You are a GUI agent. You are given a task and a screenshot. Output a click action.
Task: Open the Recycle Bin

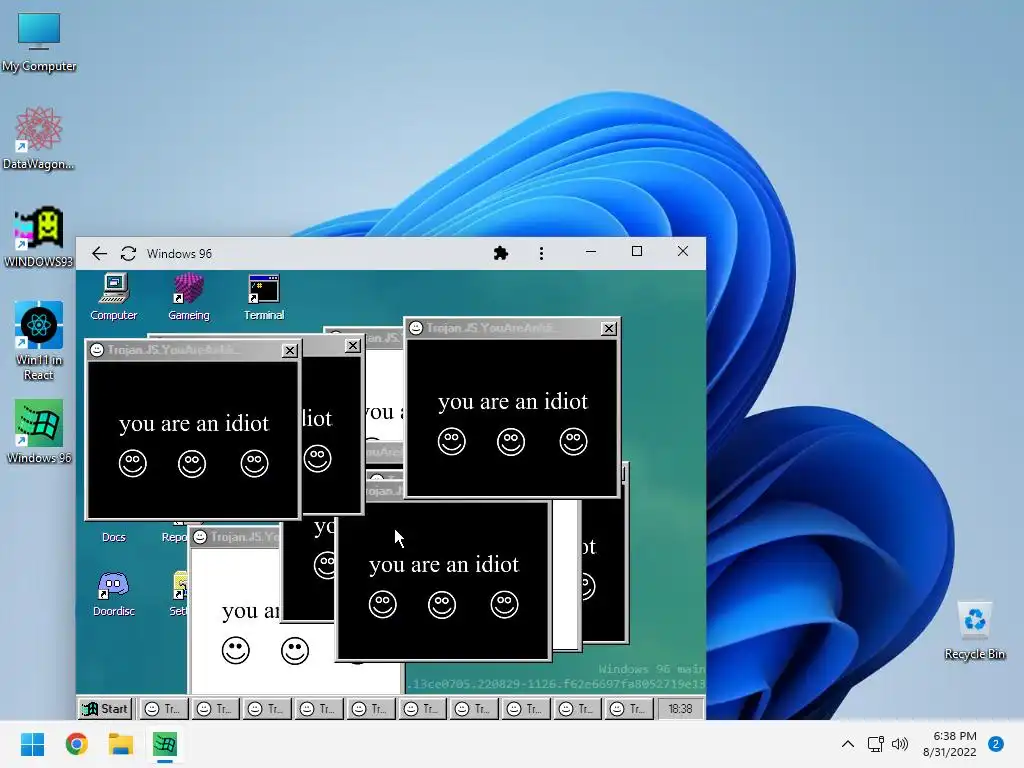pos(974,630)
